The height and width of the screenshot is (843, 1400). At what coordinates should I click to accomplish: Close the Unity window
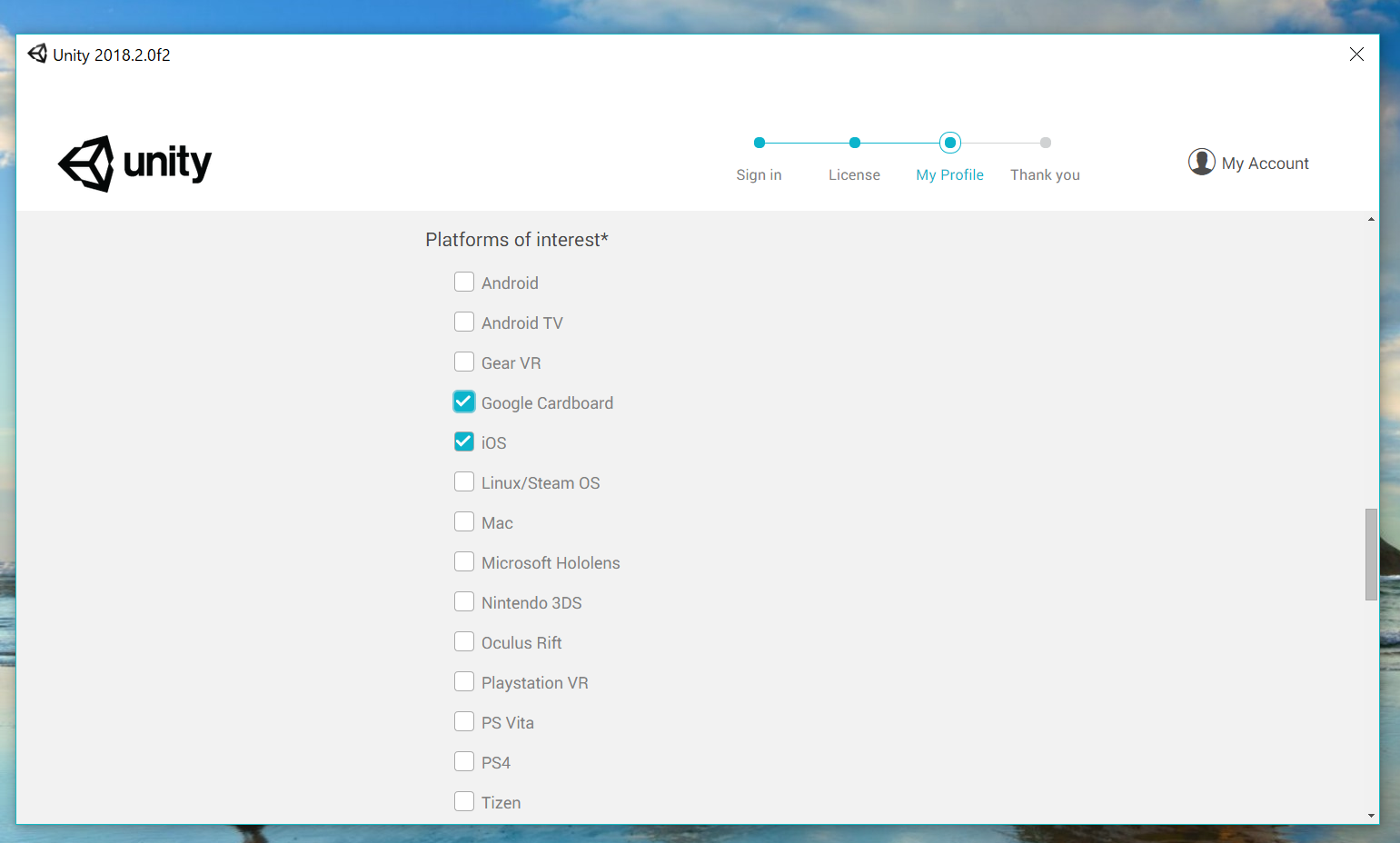(1356, 55)
